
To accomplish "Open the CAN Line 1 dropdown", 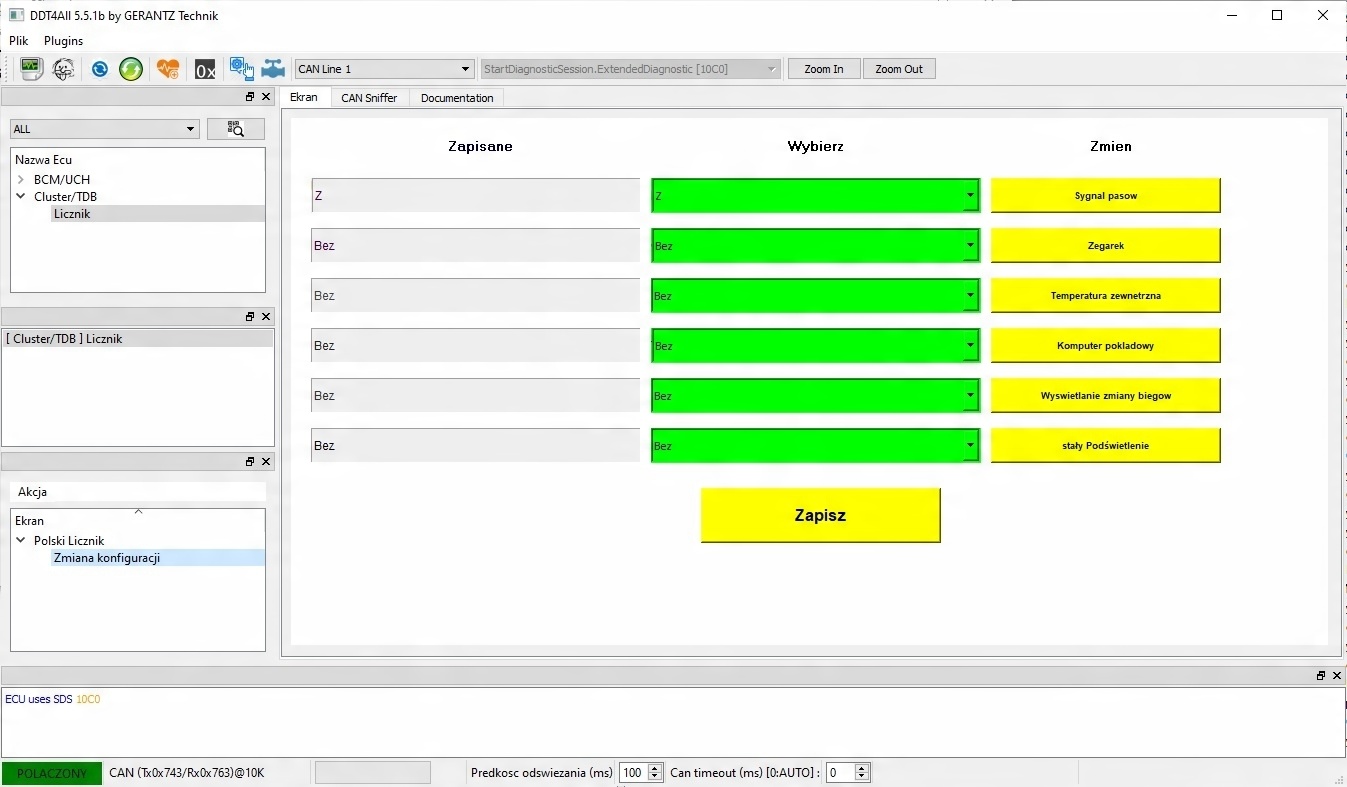I will pyautogui.click(x=384, y=69).
